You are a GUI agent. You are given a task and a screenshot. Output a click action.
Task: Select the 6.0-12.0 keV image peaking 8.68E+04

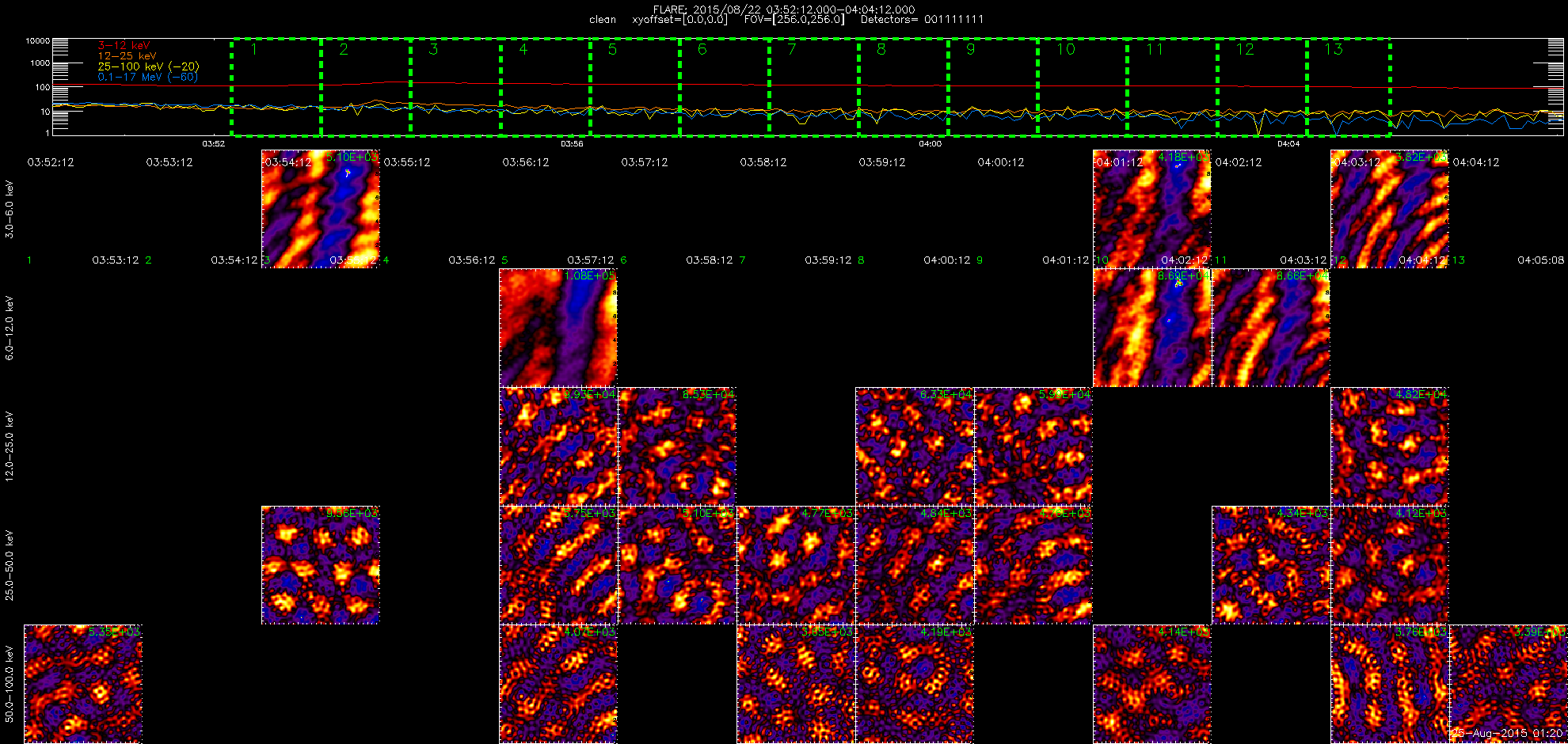tap(1152, 328)
